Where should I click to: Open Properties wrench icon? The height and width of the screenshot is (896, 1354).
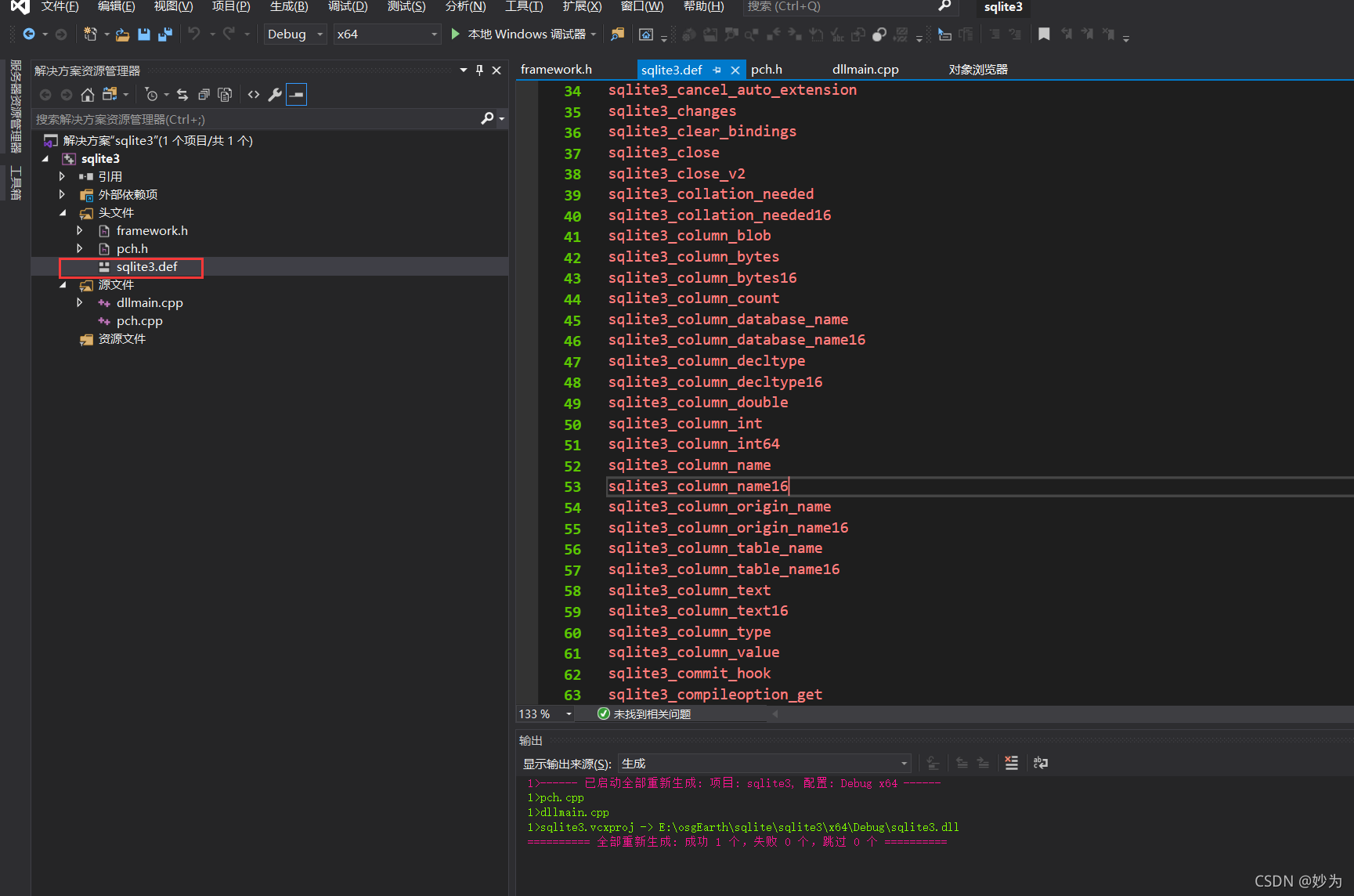pos(275,95)
